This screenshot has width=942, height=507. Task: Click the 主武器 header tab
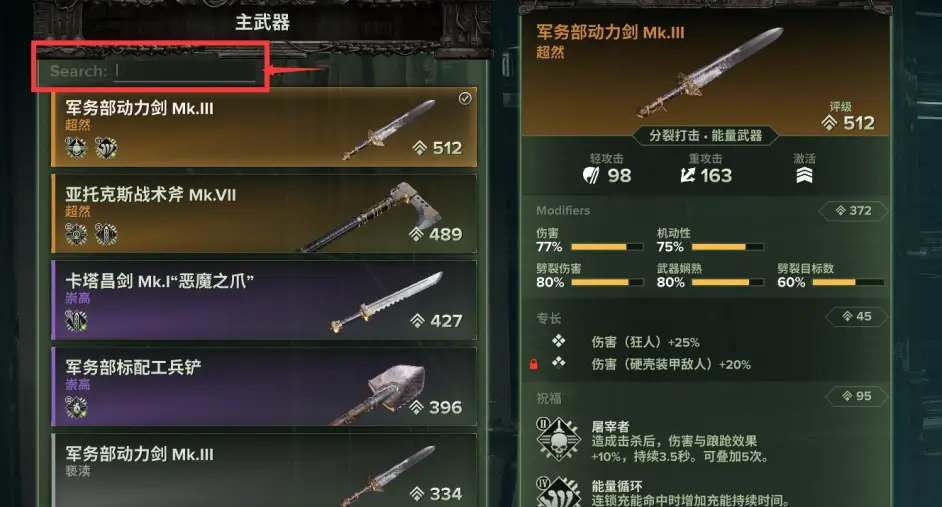click(263, 22)
